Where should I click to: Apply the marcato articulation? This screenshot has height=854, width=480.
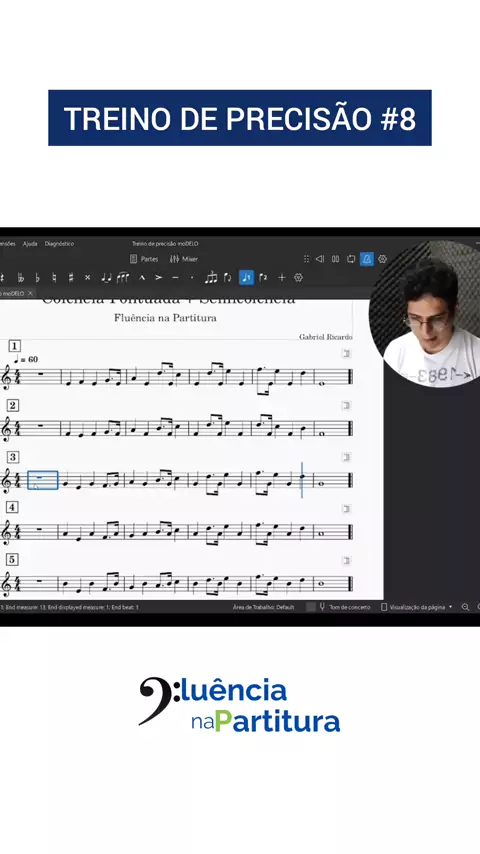pos(142,278)
